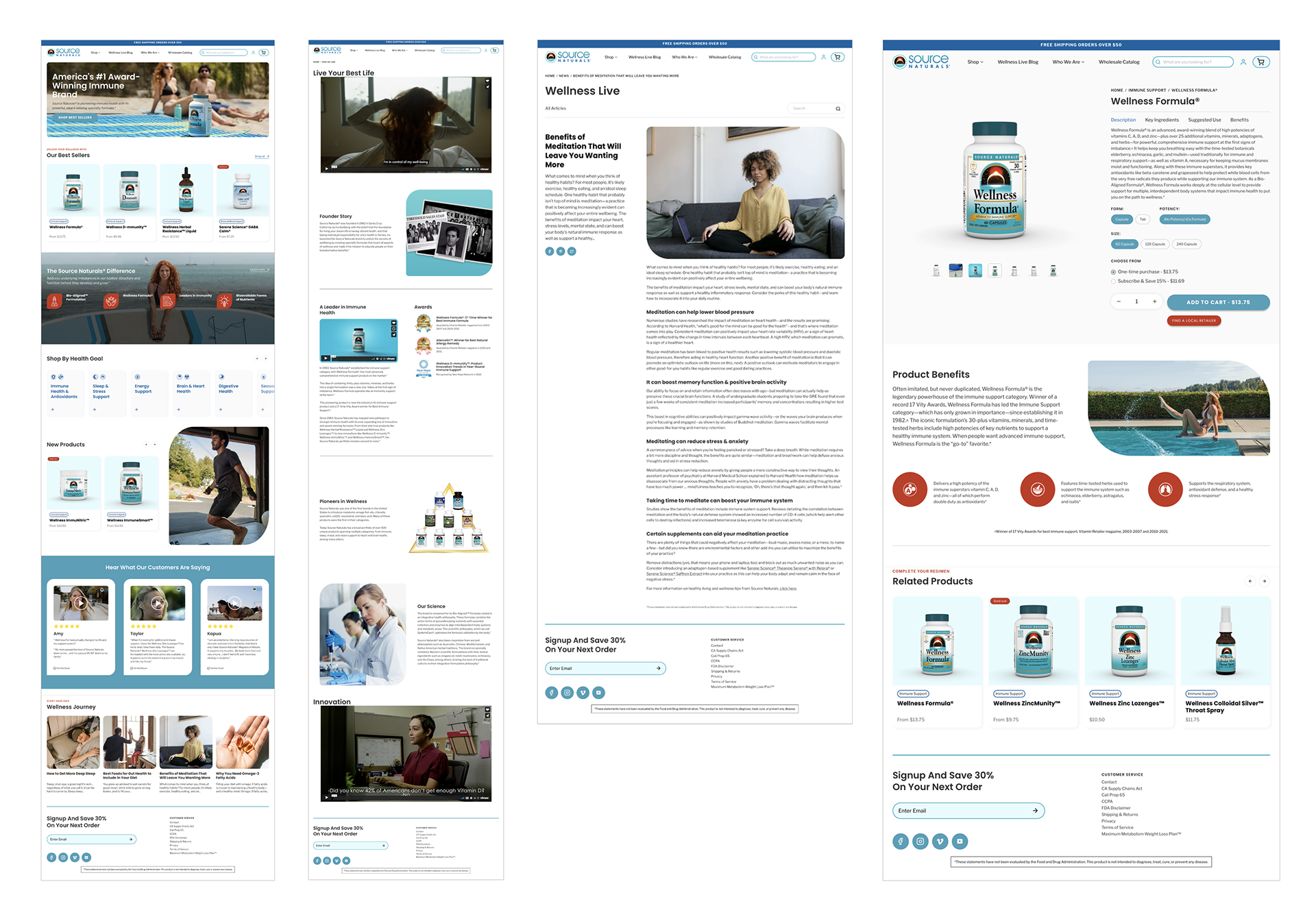Click the Facebook icon in product page footer

(x=901, y=841)
